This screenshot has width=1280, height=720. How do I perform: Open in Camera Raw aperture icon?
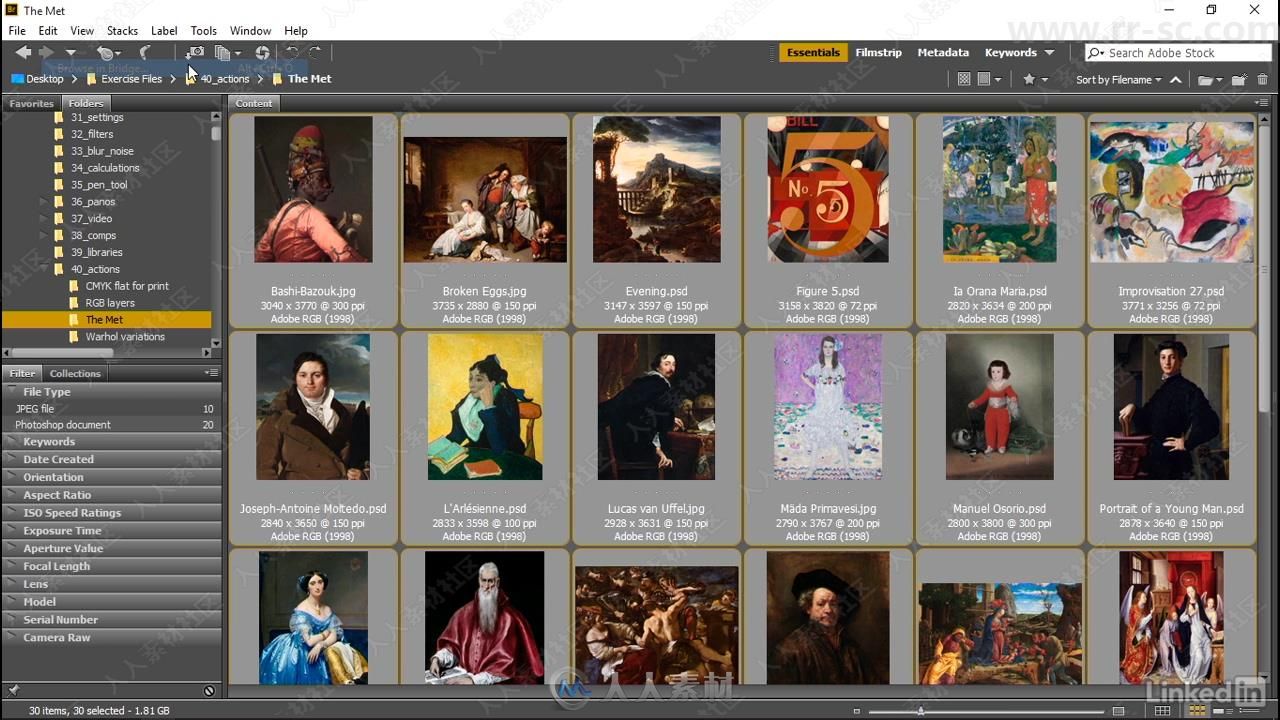point(262,53)
